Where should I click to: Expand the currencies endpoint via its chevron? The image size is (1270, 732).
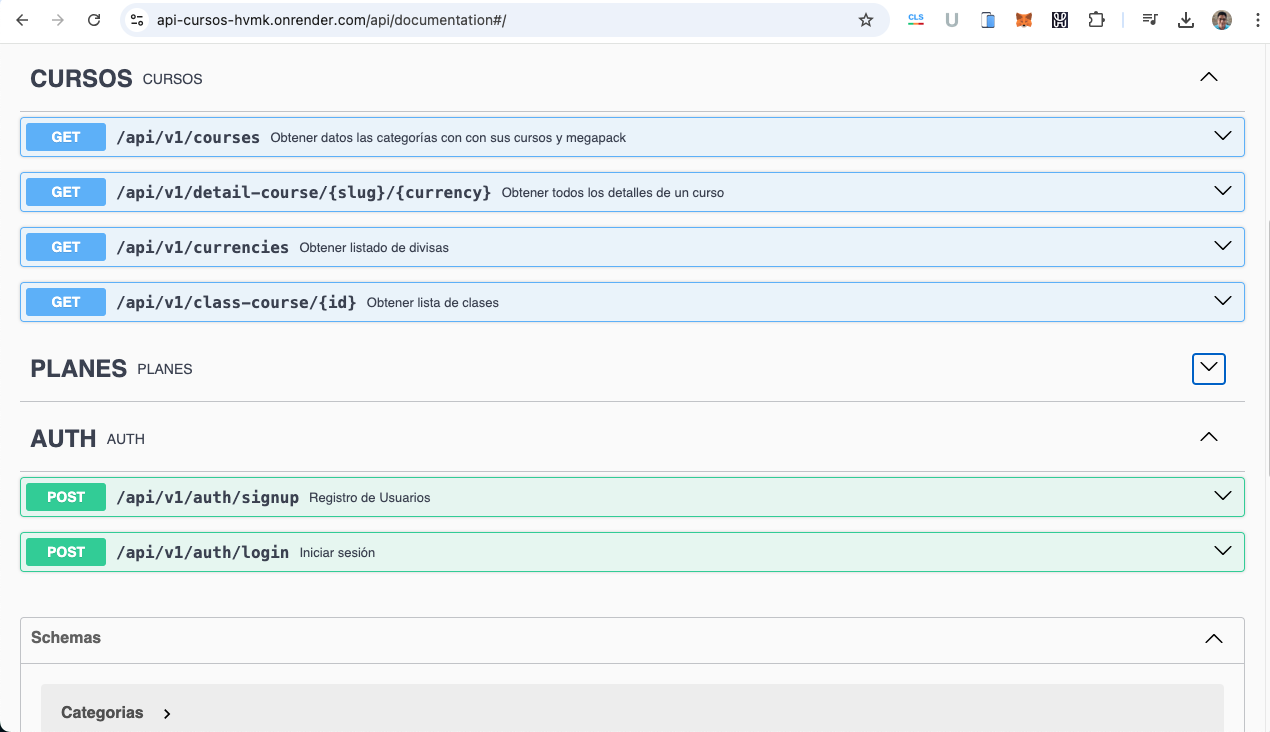1222,246
